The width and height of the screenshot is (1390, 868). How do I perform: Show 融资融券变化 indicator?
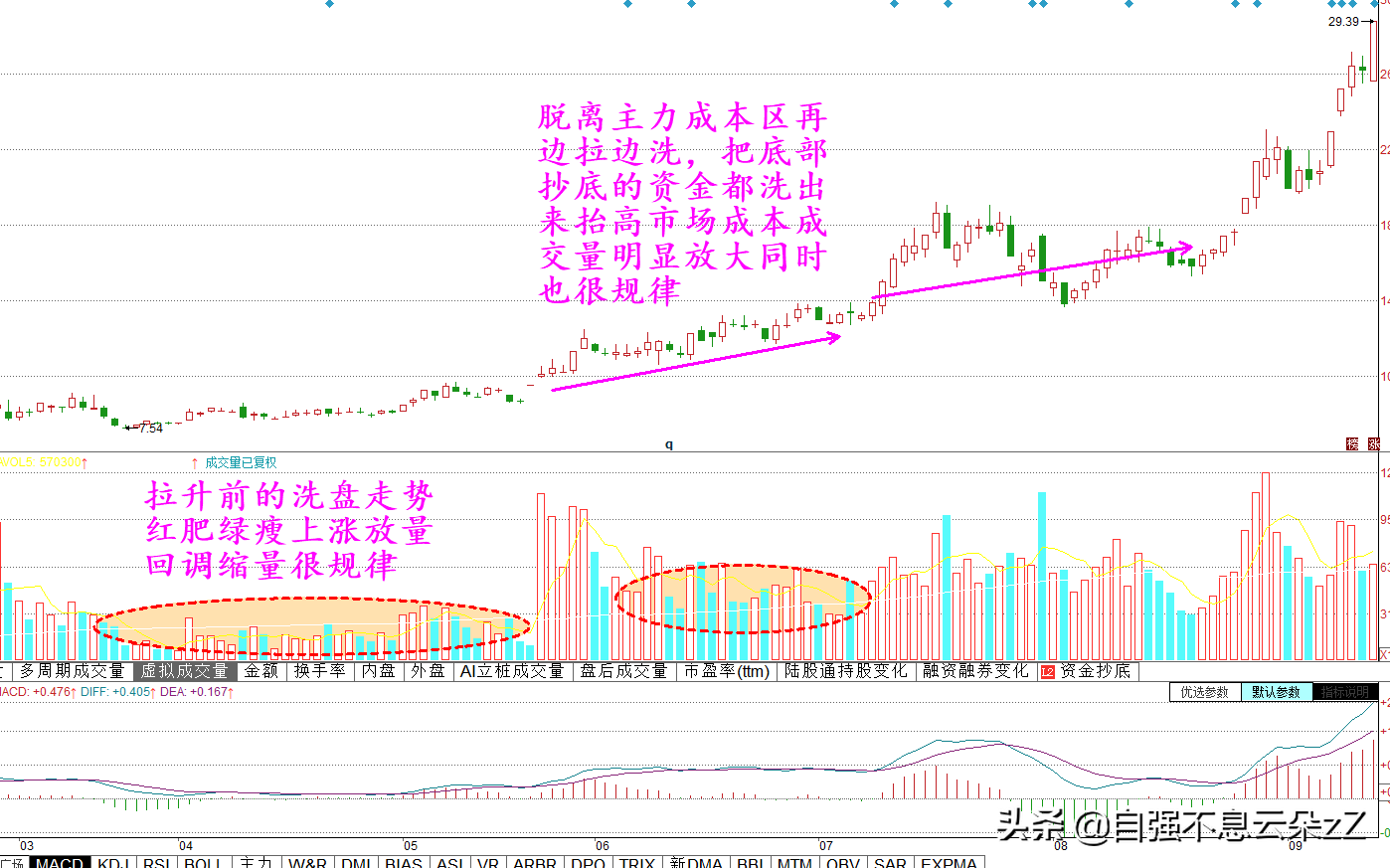pyautogui.click(x=975, y=671)
